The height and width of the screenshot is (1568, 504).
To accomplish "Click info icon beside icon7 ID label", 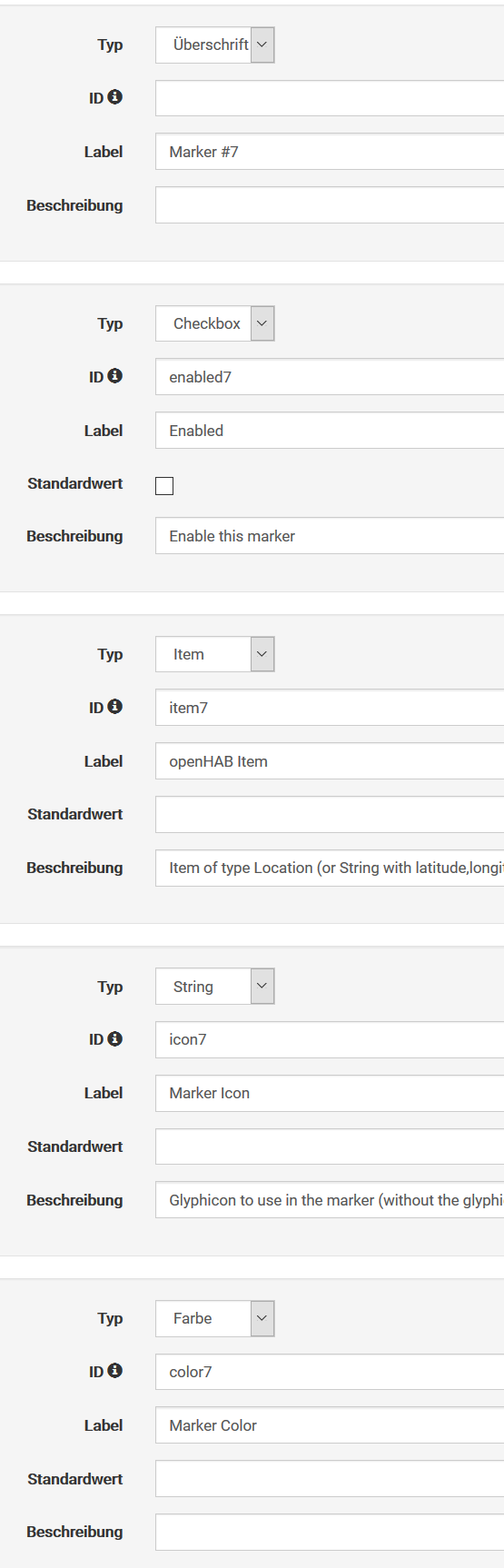I will pyautogui.click(x=115, y=1038).
